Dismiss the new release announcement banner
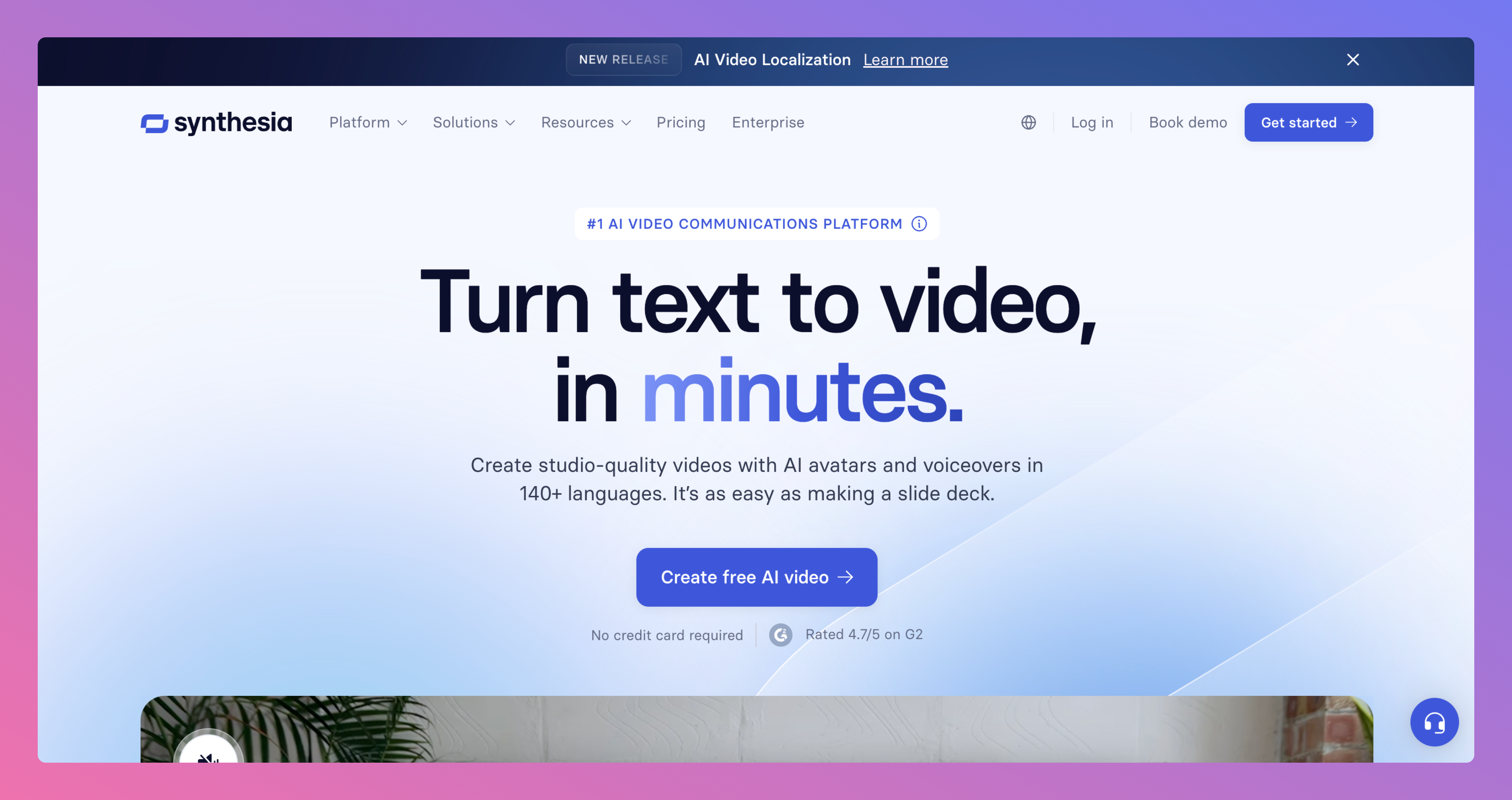 point(1353,60)
